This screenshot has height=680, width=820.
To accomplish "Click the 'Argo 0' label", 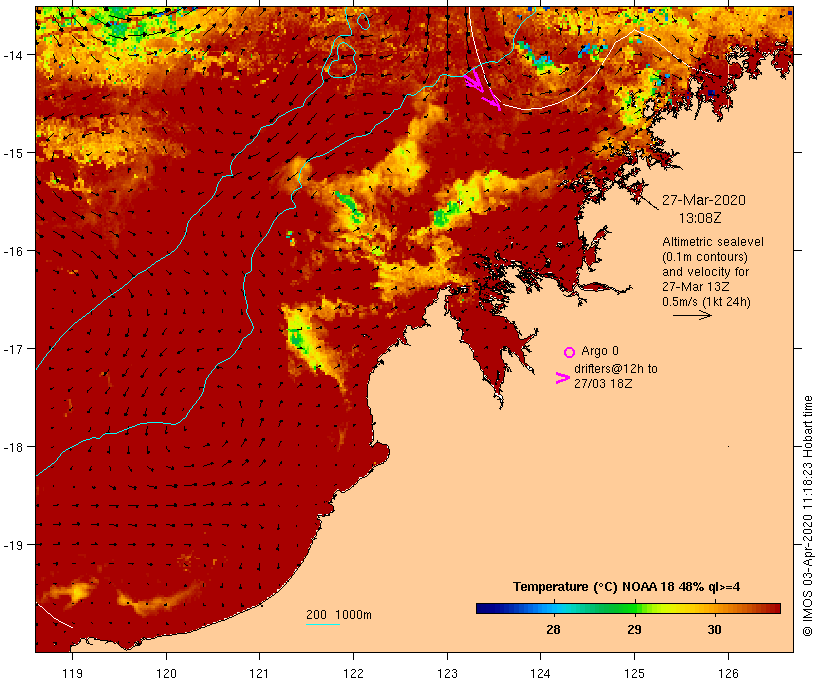I will point(600,351).
